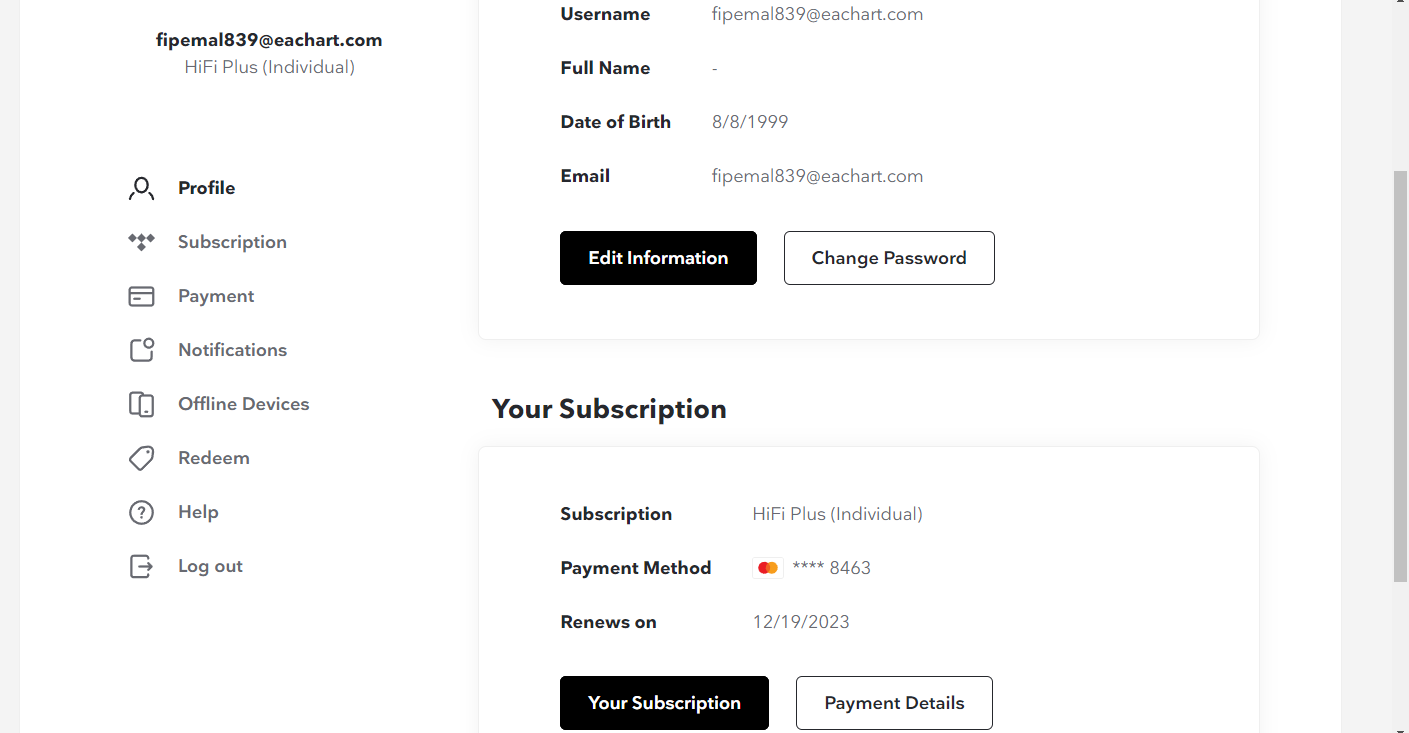Click the Change Password button
The width and height of the screenshot is (1409, 733).
point(889,258)
